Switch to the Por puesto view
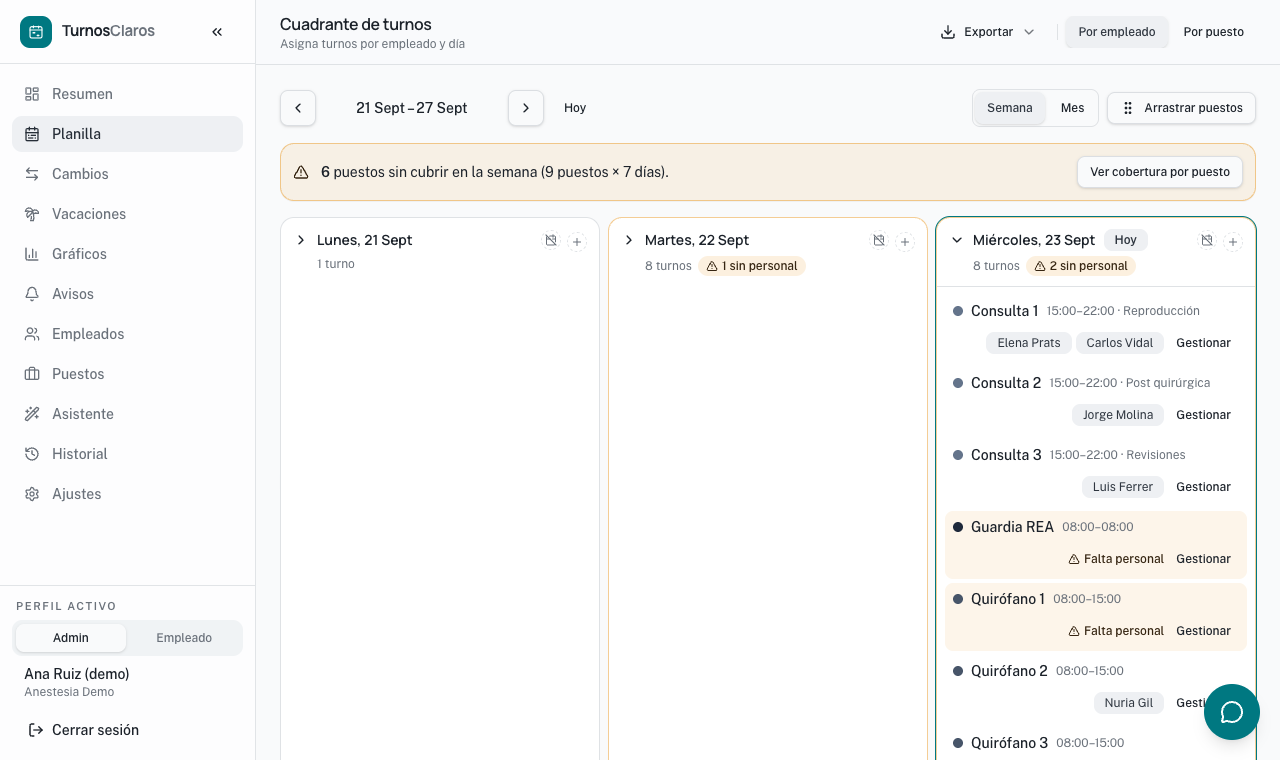This screenshot has width=1280, height=760. (x=1214, y=32)
